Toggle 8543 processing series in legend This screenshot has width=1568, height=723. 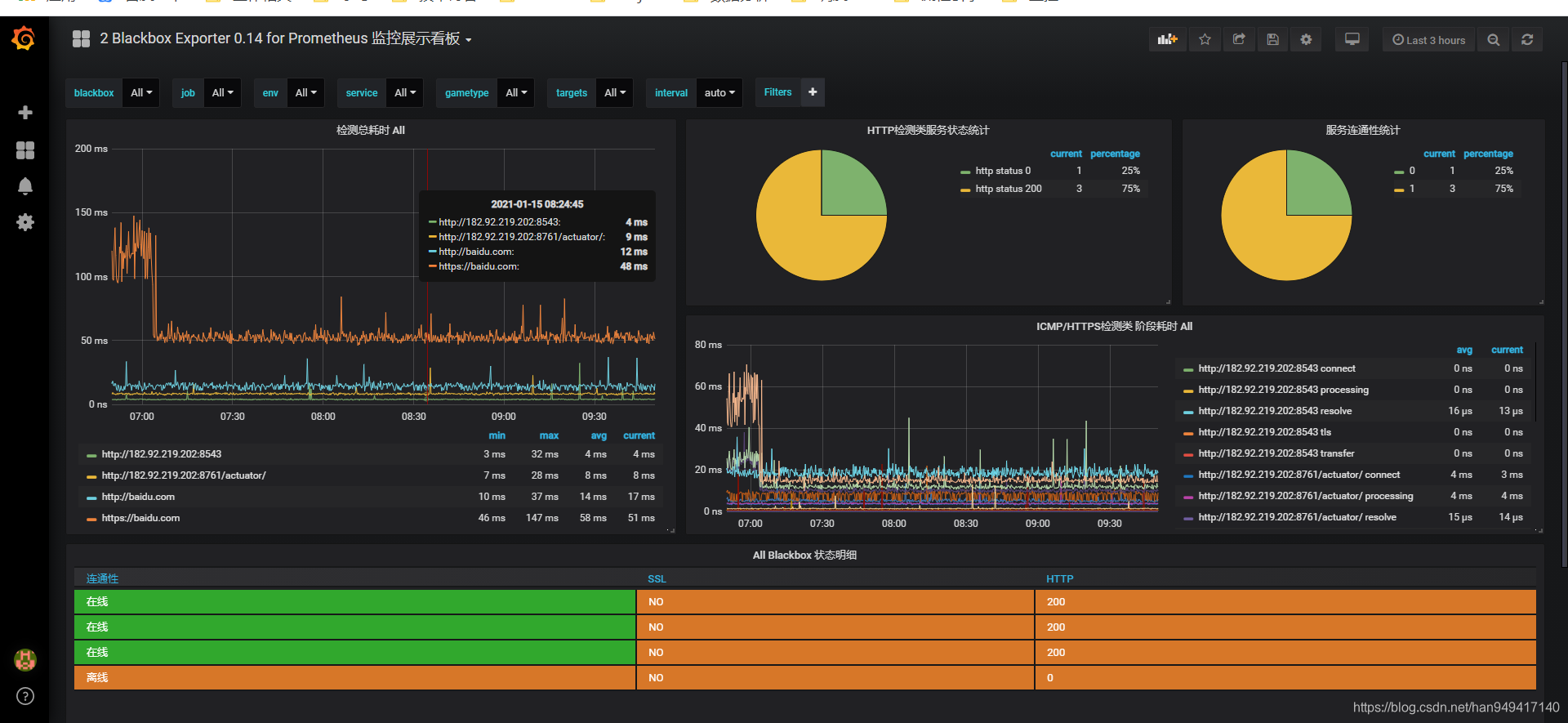tap(1283, 390)
